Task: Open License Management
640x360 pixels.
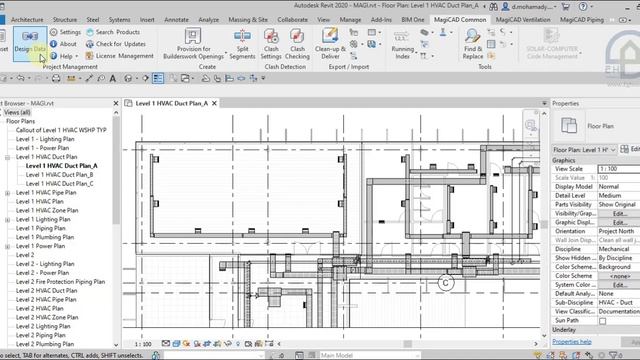Action: [x=120, y=56]
